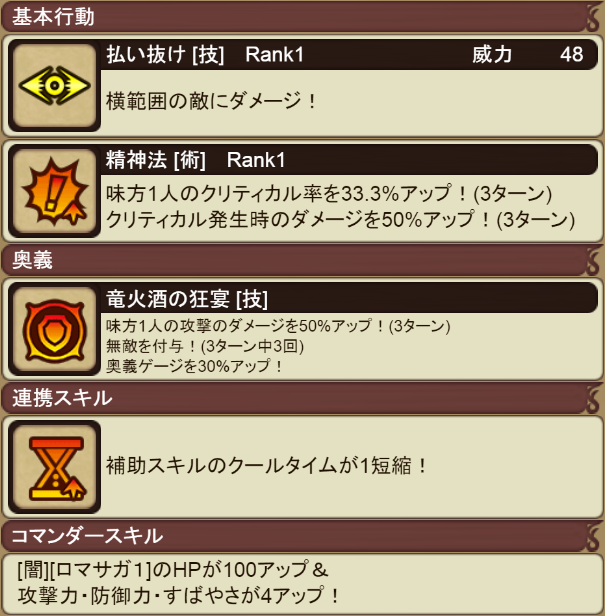Click the 精神法 [術] Rank1 title bar

tap(349, 160)
